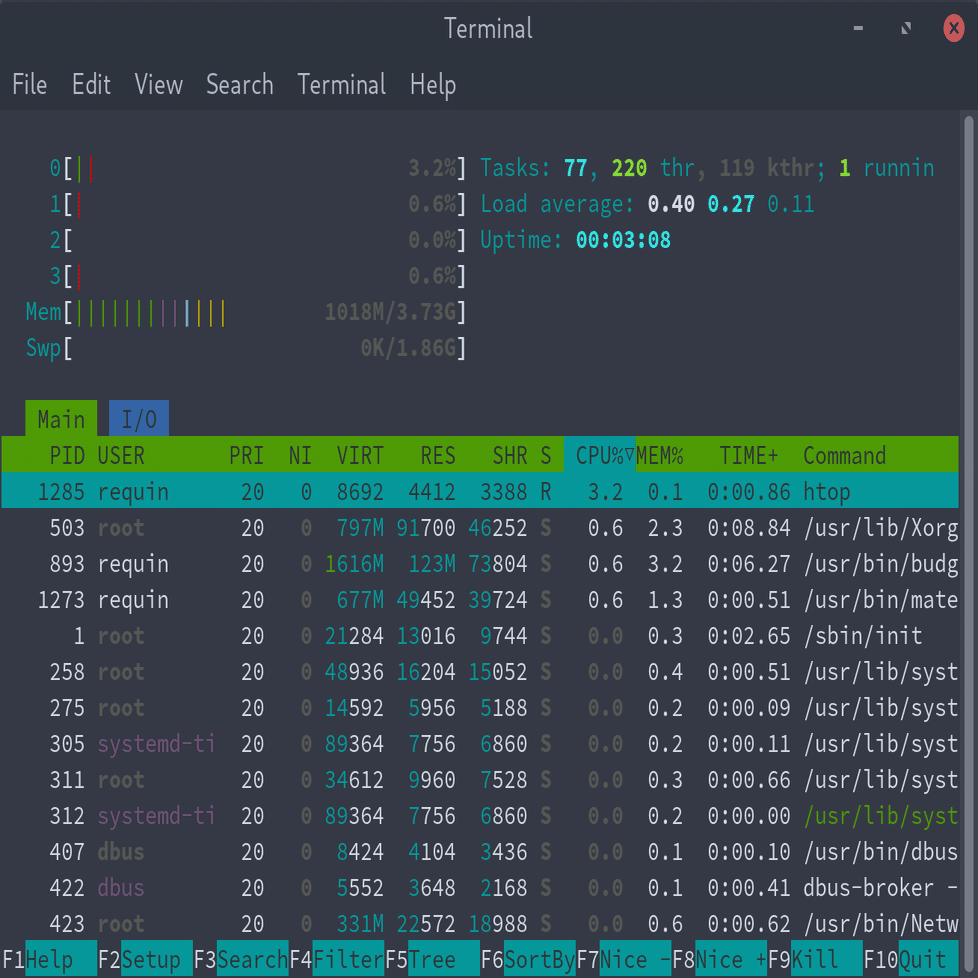Select process row with PID 312
The width and height of the screenshot is (978, 978).
tap(480, 815)
